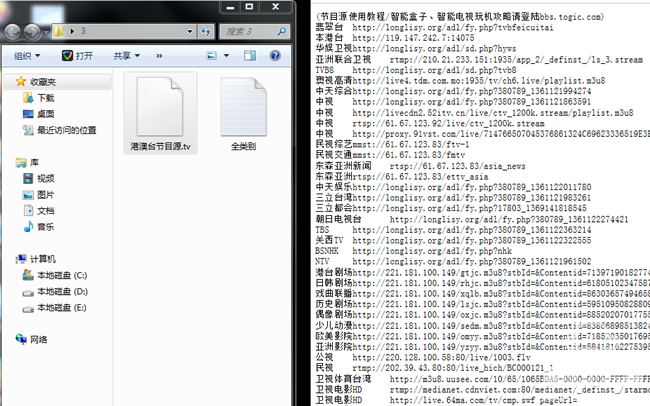Select 网络 in the navigation pane
The width and height of the screenshot is (650, 406).
pos(32,340)
